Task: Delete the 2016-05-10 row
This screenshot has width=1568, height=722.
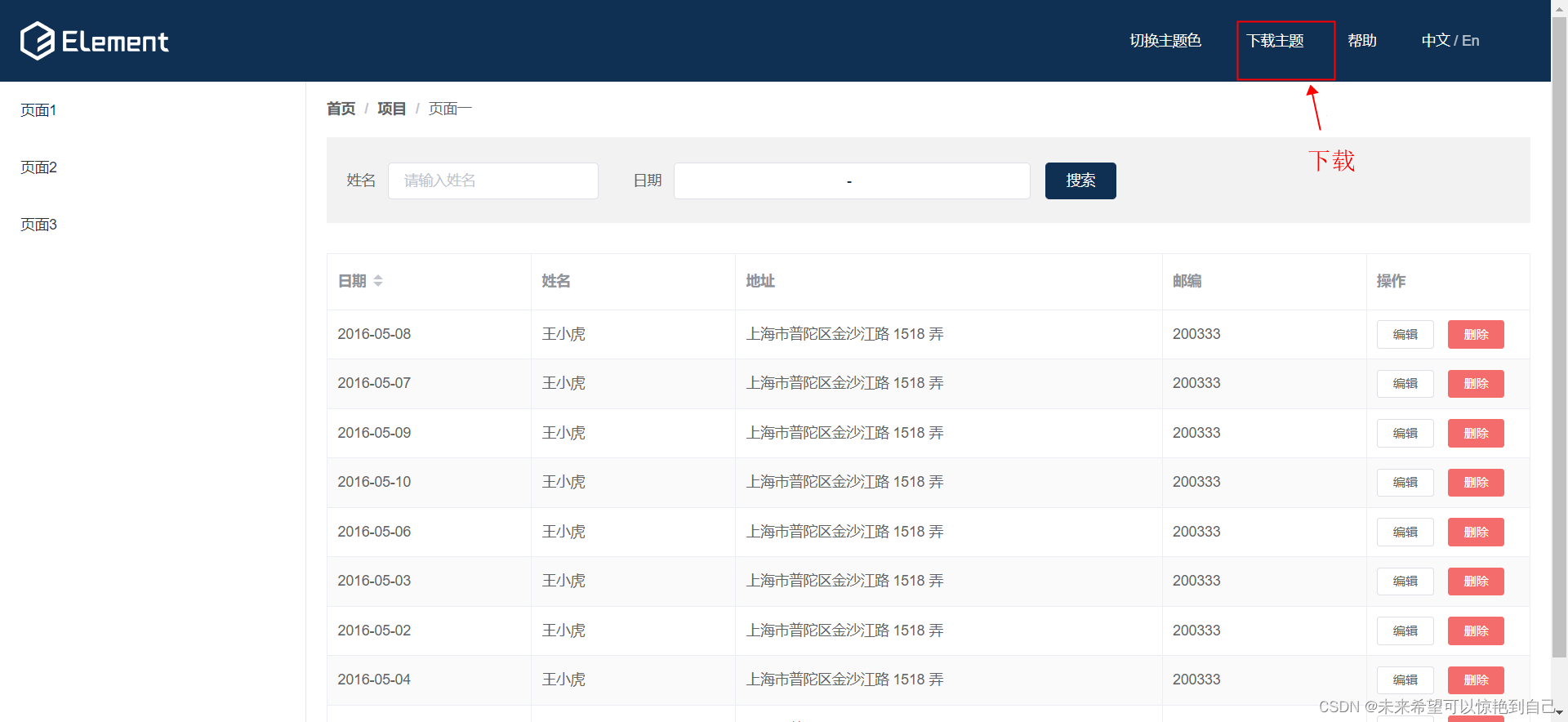Action: coord(1476,483)
